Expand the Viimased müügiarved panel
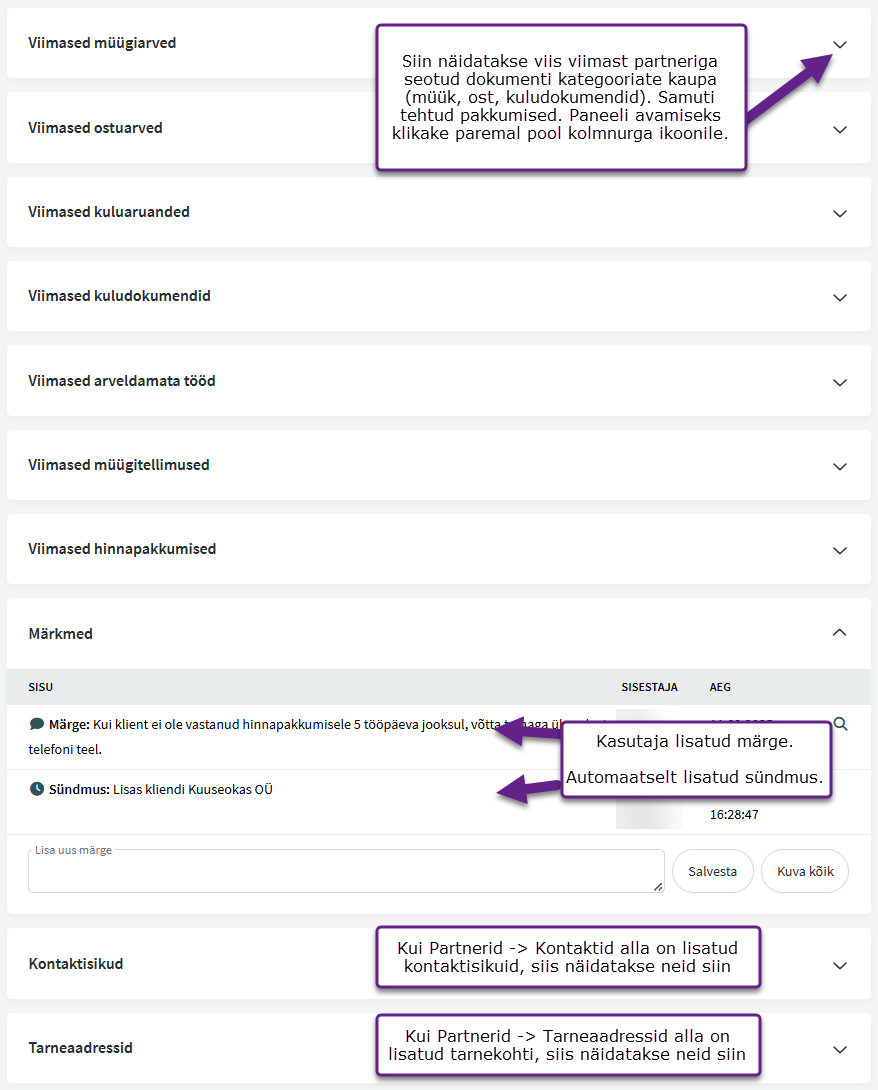The image size is (878, 1090). coord(840,44)
